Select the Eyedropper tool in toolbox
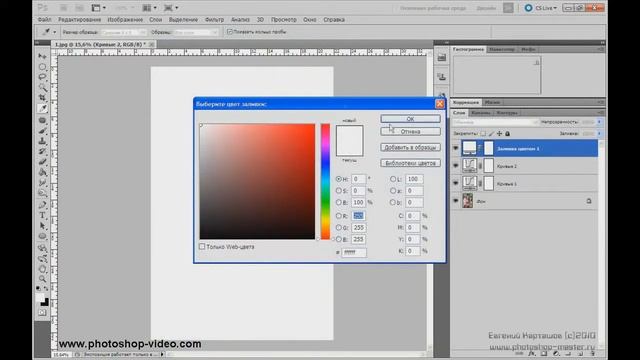 42,109
